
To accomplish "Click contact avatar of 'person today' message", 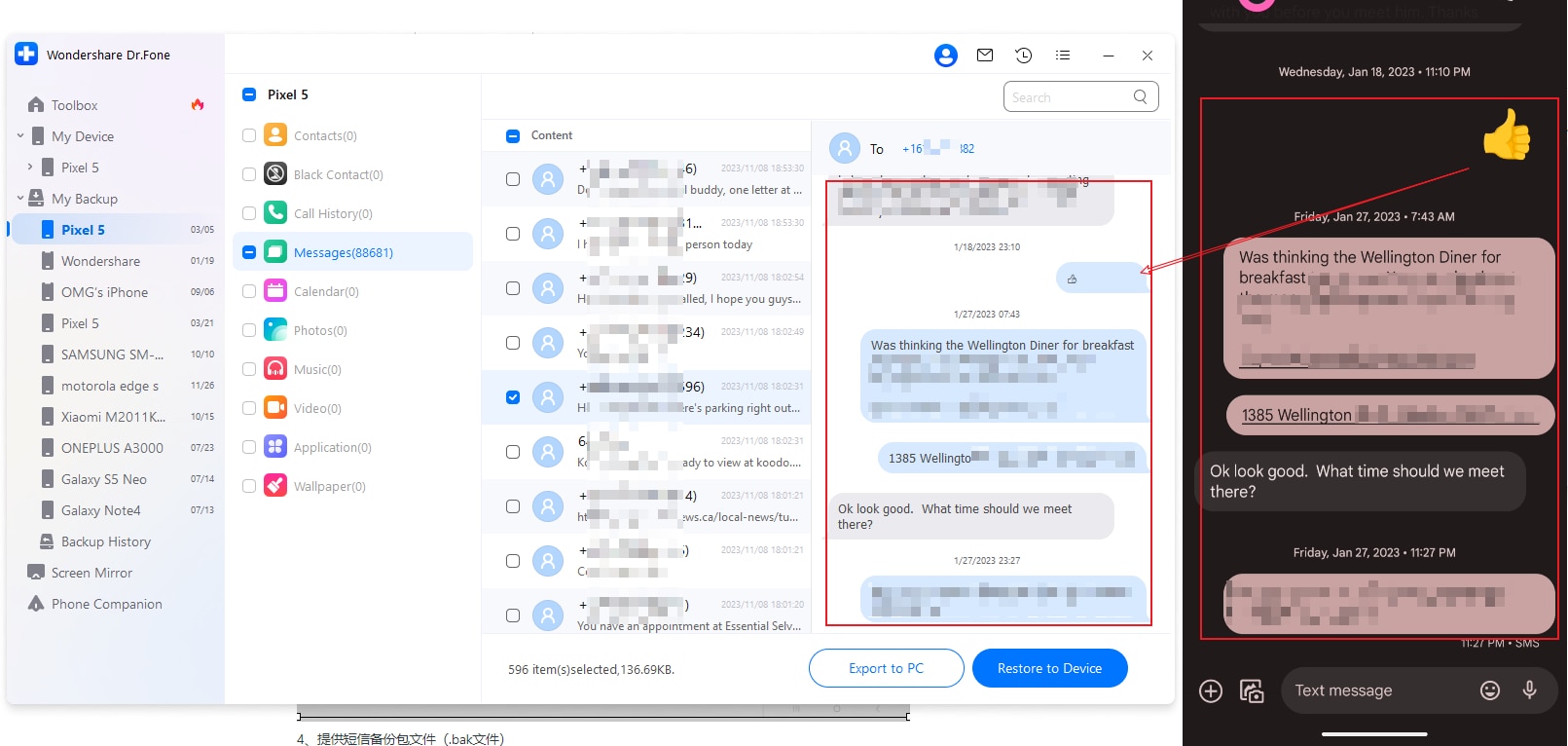I will [x=548, y=234].
